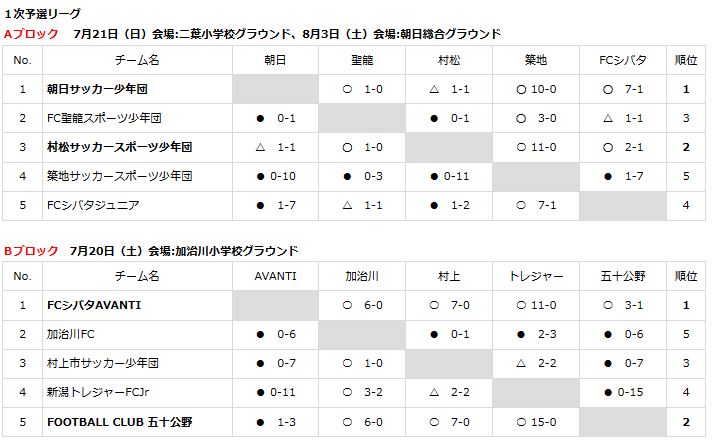Click 加治川FC team name
The width and height of the screenshot is (713, 442).
tap(70, 334)
